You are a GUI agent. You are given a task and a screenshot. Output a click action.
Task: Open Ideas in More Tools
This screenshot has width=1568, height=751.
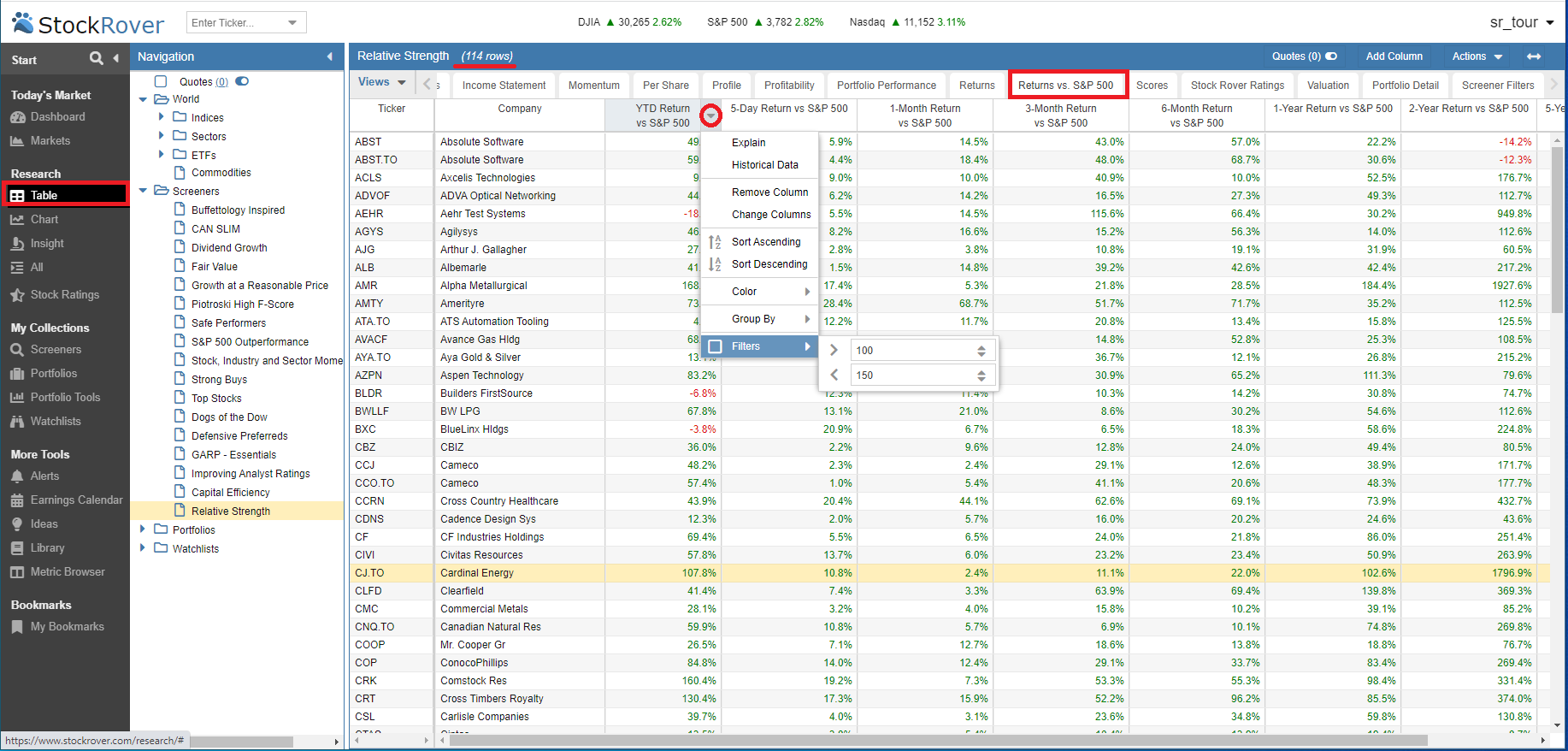44,523
